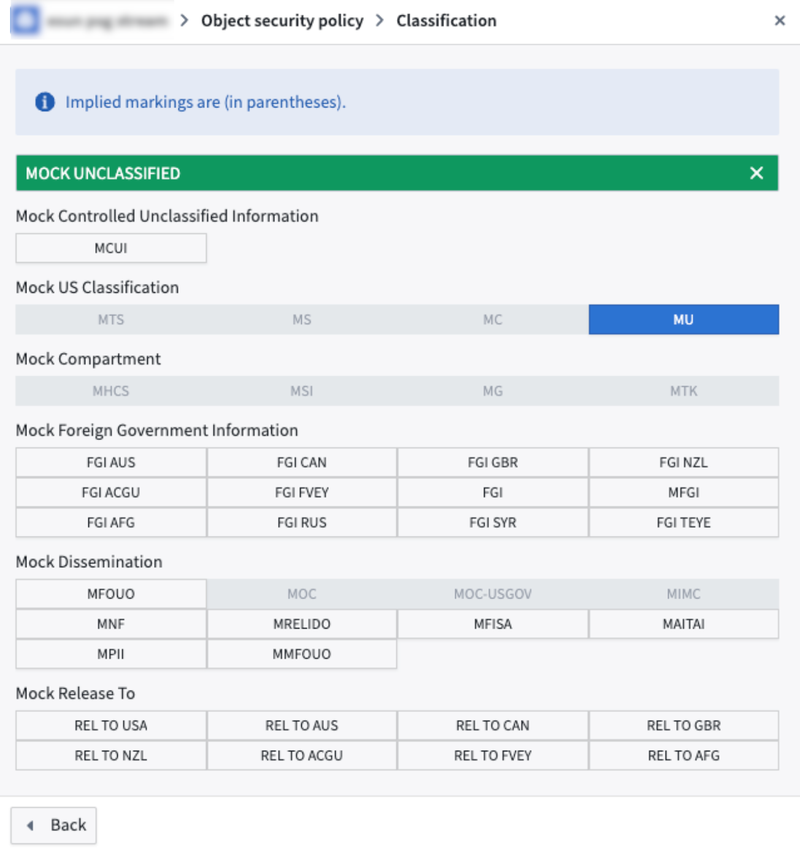
Task: Enable FGI TEYE marking
Action: pos(683,522)
